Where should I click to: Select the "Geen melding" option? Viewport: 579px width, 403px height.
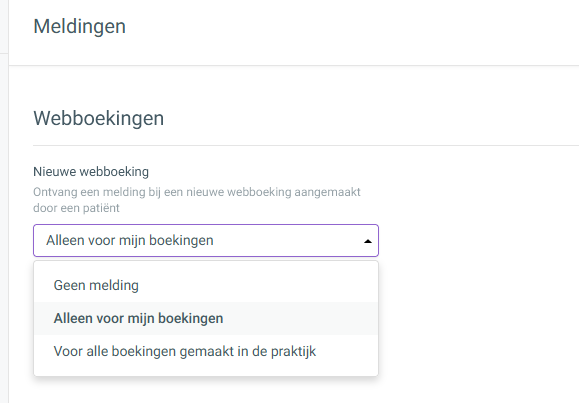click(x=206, y=286)
